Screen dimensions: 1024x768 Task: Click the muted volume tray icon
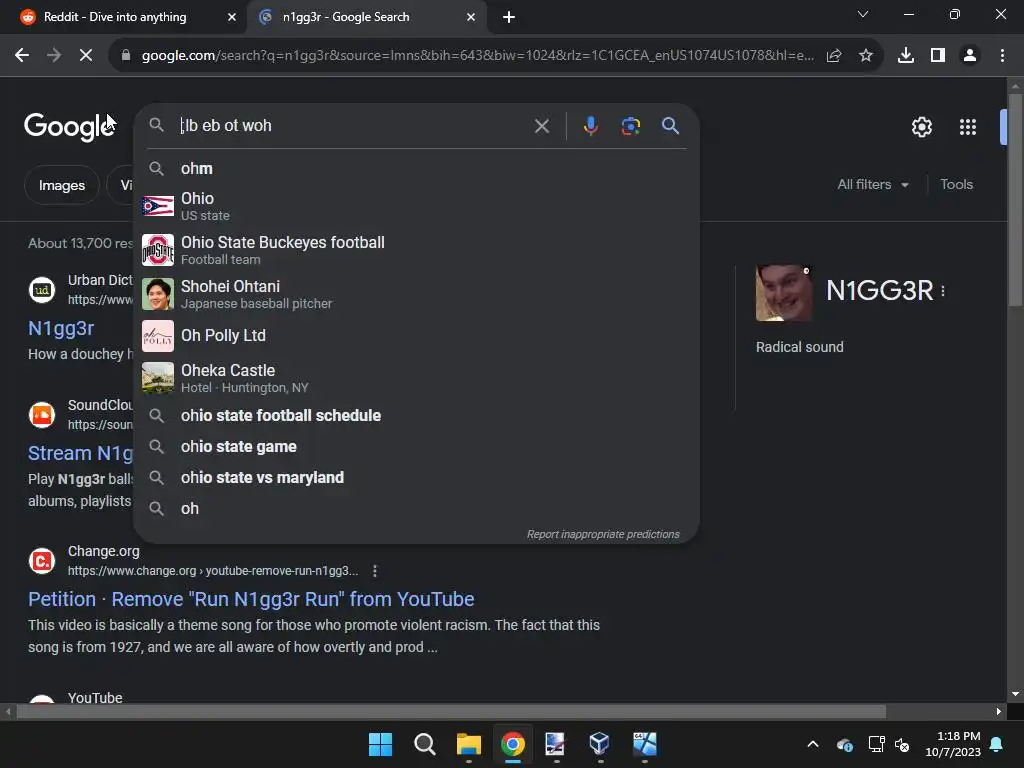coord(903,744)
